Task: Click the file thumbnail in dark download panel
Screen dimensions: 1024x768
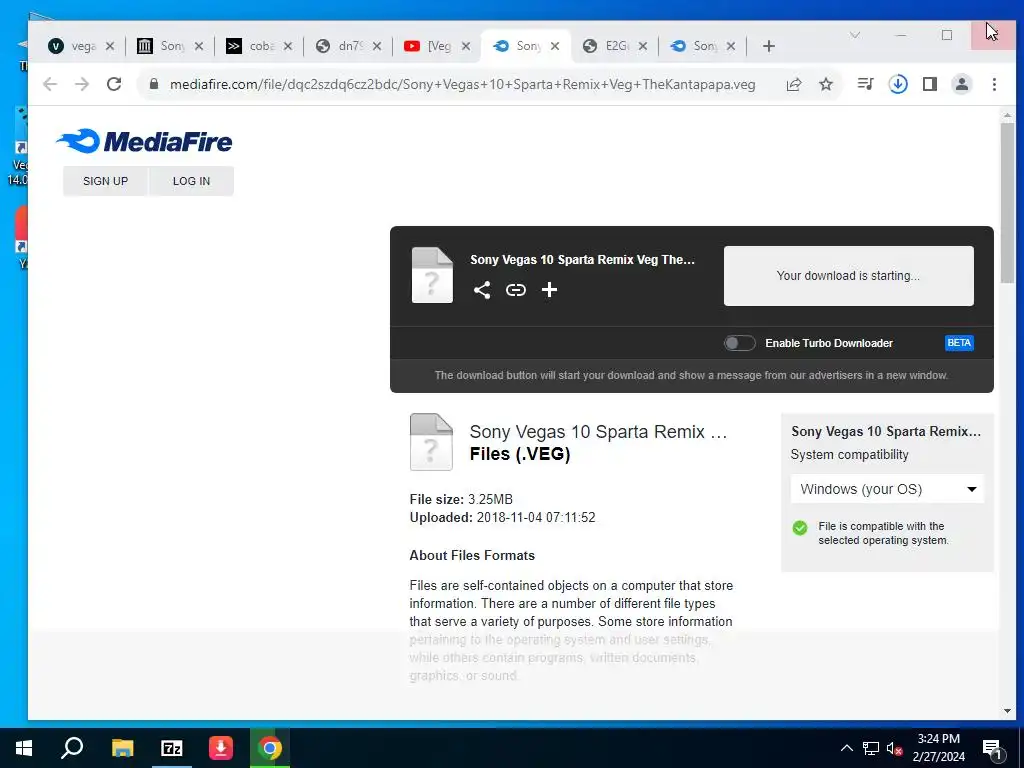Action: [x=432, y=275]
